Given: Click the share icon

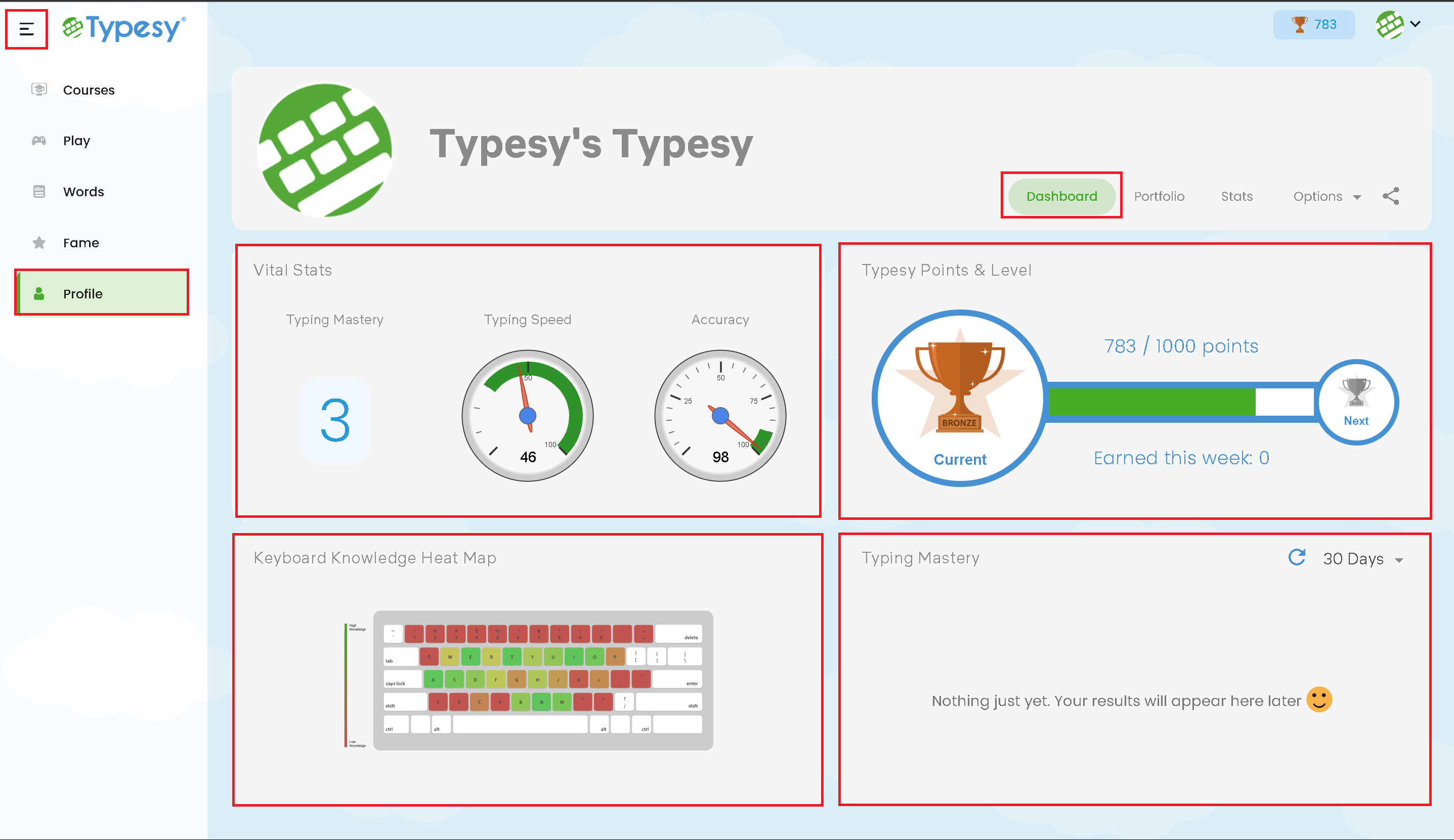Looking at the screenshot, I should click(x=1391, y=196).
